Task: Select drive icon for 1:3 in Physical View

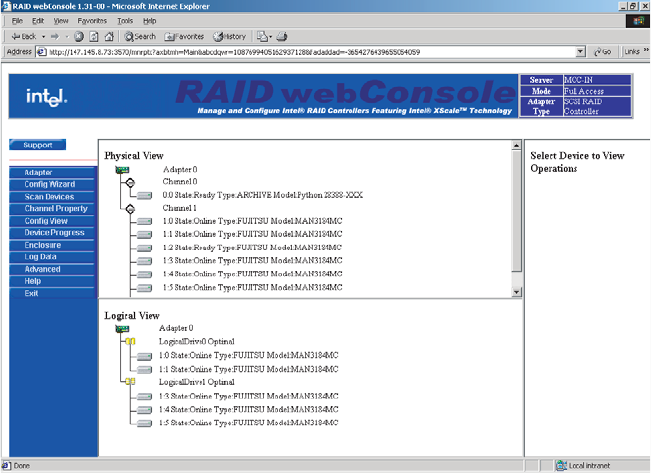Action: [x=144, y=261]
